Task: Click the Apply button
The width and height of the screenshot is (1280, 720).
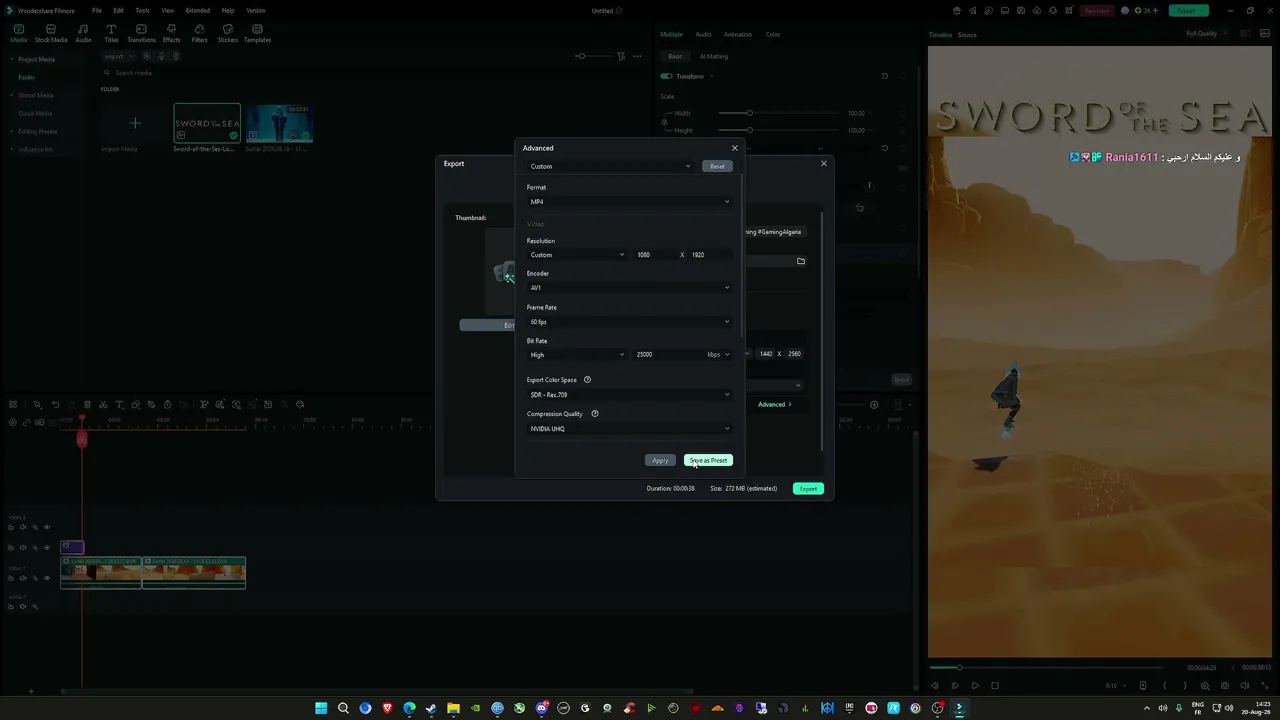Action: pyautogui.click(x=660, y=460)
